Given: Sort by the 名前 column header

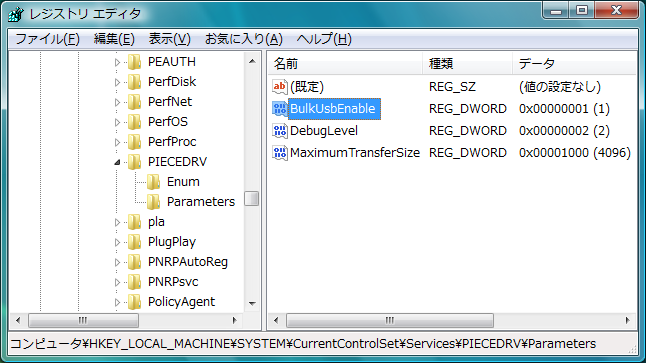Looking at the screenshot, I should pyautogui.click(x=345, y=63).
